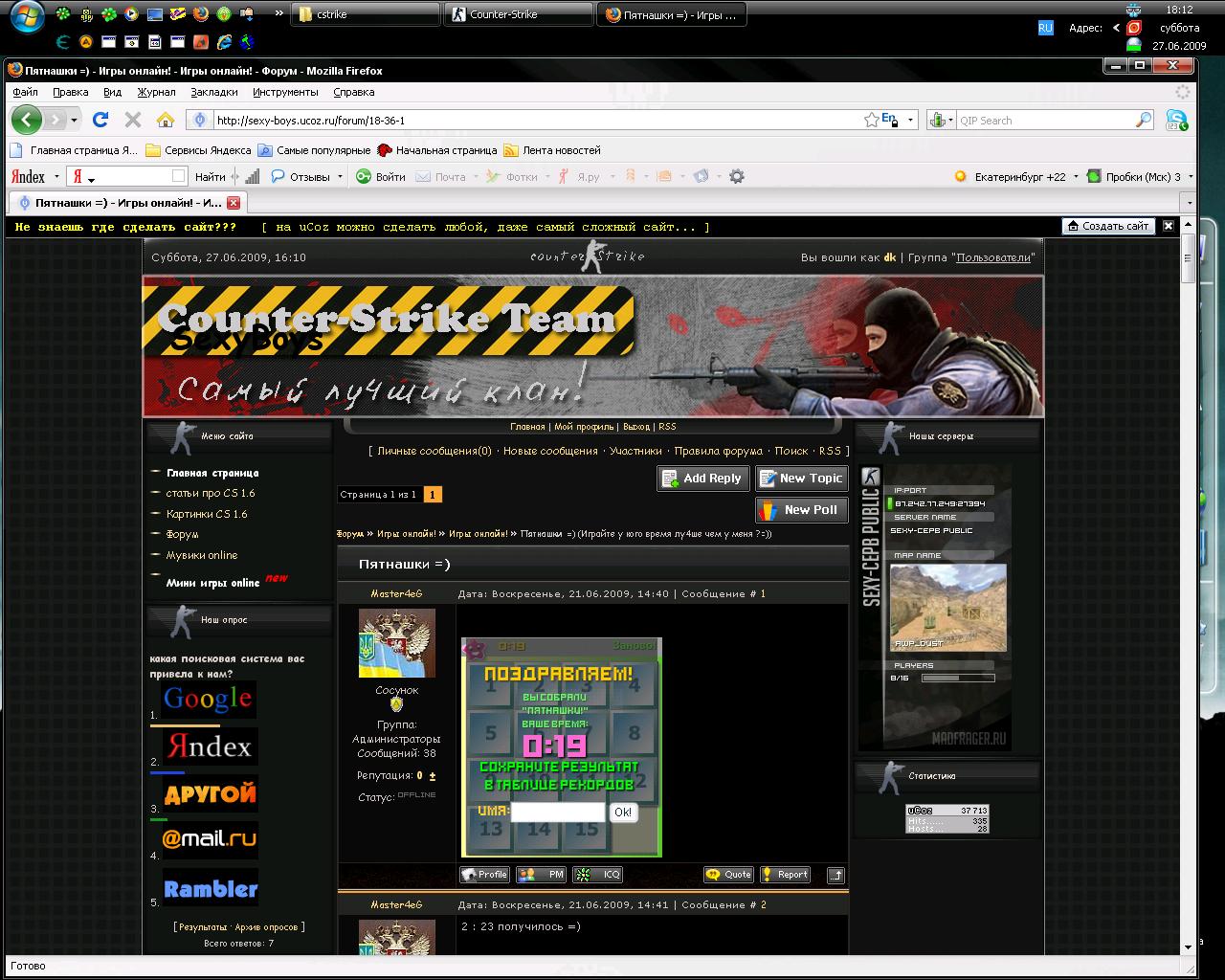The image size is (1225, 980).
Task: Click the New Topic button
Action: point(801,479)
